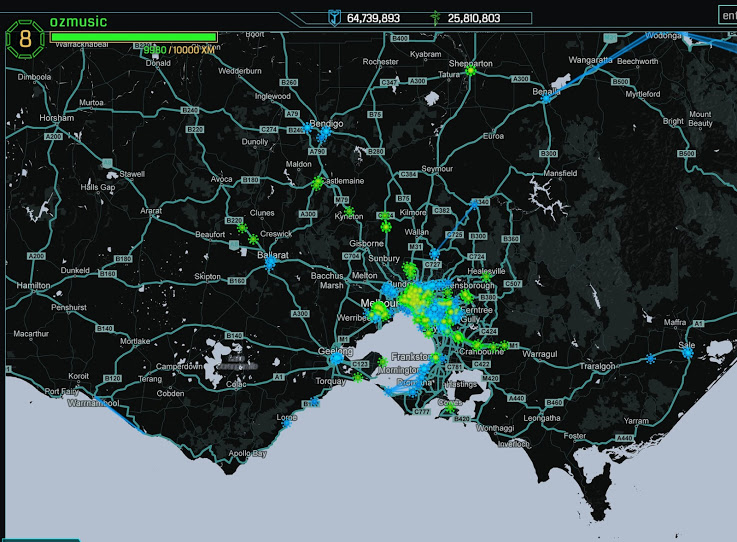The height and width of the screenshot is (542, 737).
Task: Click the Colac town label
Action: click(x=236, y=384)
